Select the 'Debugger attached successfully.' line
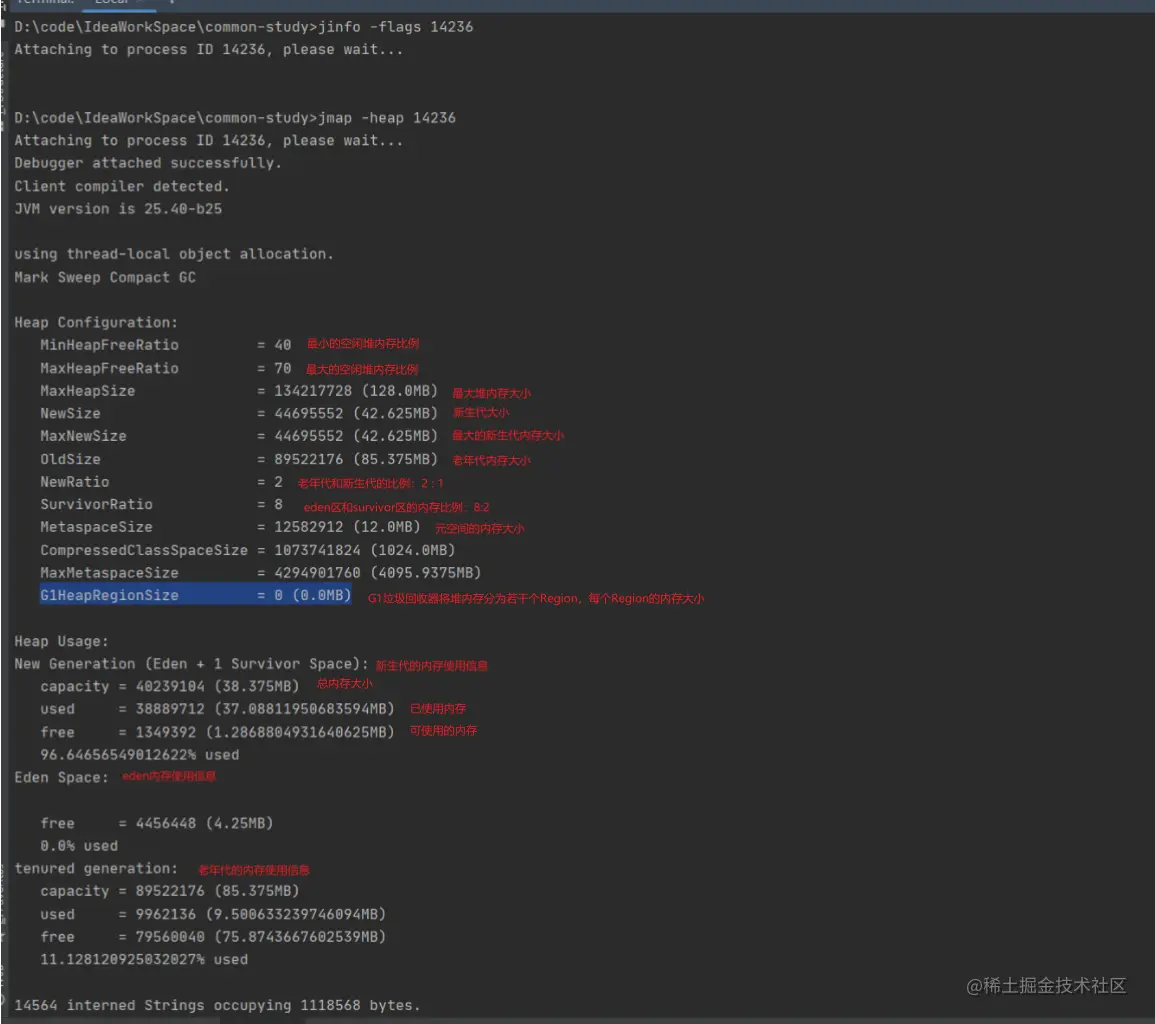The height and width of the screenshot is (1024, 1155). [x=148, y=163]
